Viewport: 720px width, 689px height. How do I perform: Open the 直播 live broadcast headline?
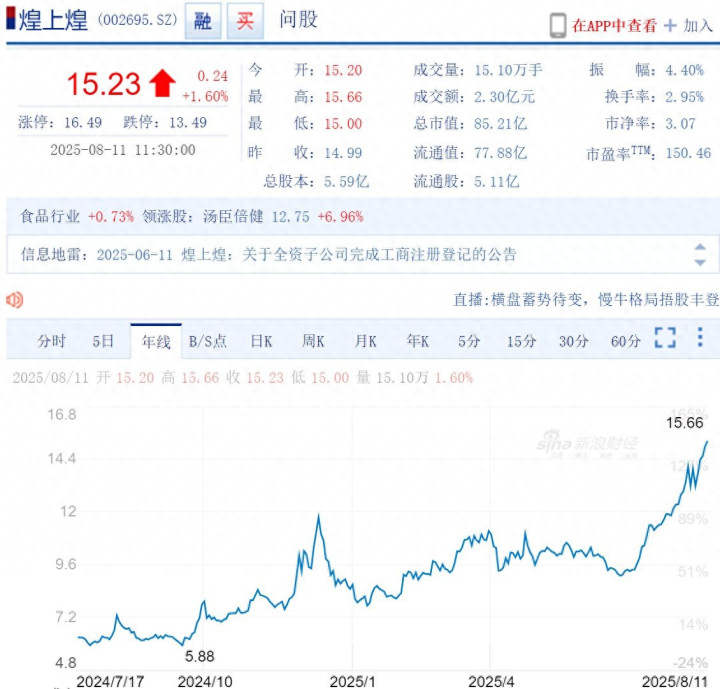586,300
